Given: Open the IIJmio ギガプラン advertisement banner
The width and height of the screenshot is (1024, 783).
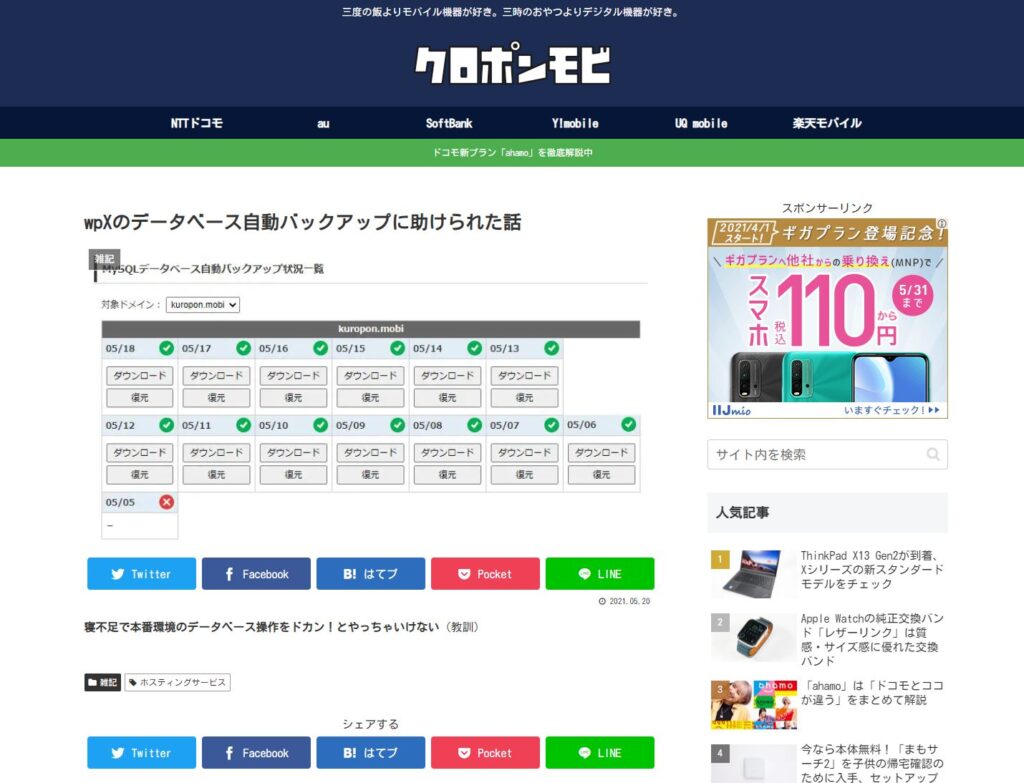Looking at the screenshot, I should [827, 318].
